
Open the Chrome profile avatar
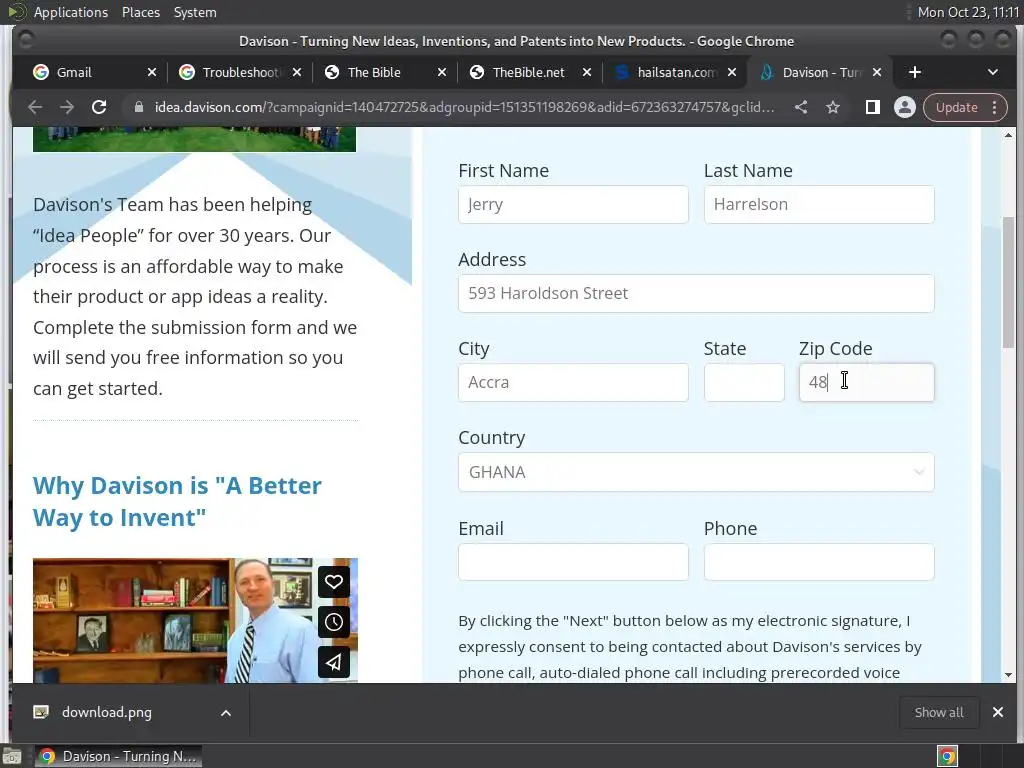[904, 107]
